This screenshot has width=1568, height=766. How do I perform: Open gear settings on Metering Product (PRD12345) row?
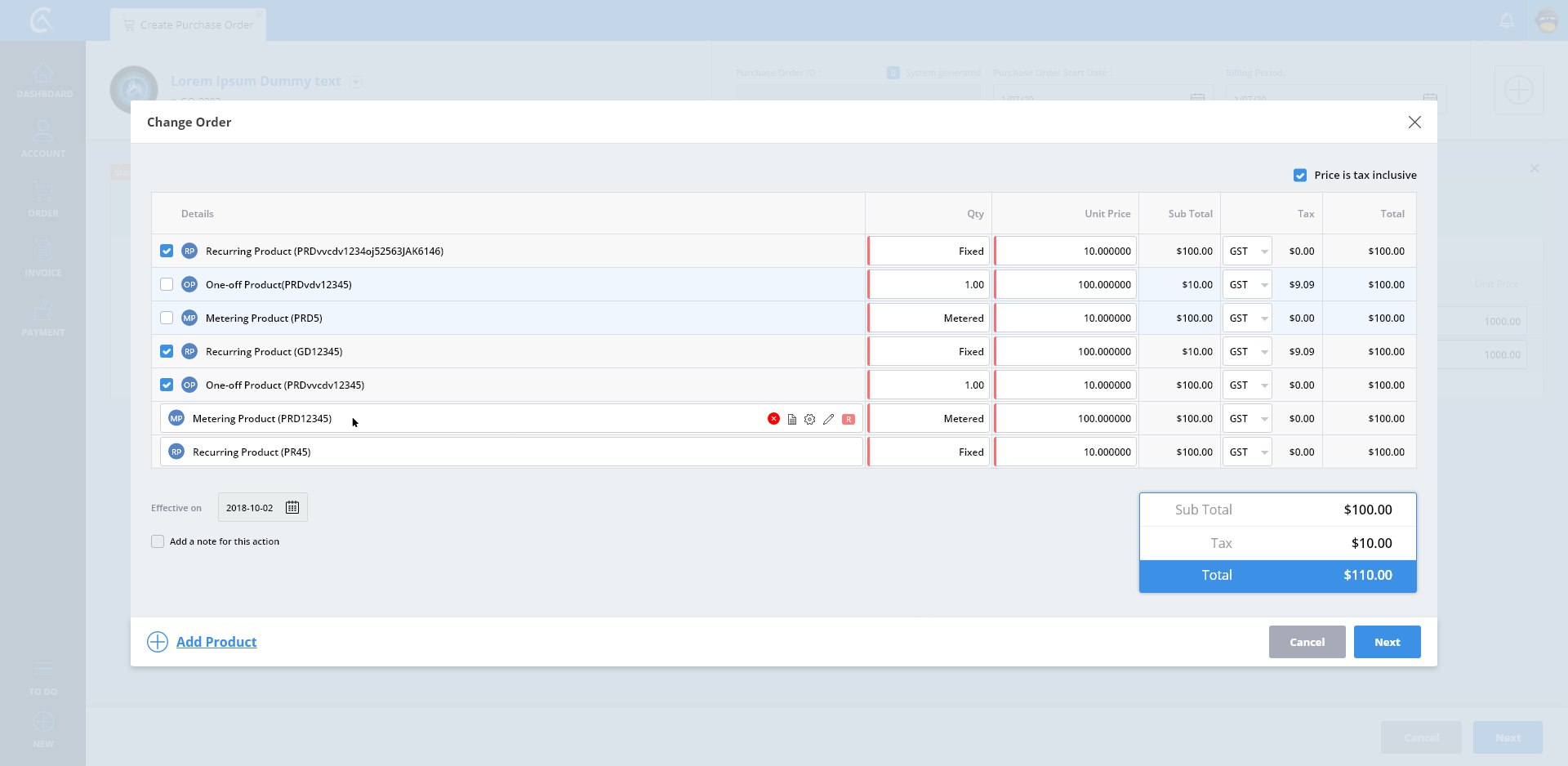[x=809, y=419]
